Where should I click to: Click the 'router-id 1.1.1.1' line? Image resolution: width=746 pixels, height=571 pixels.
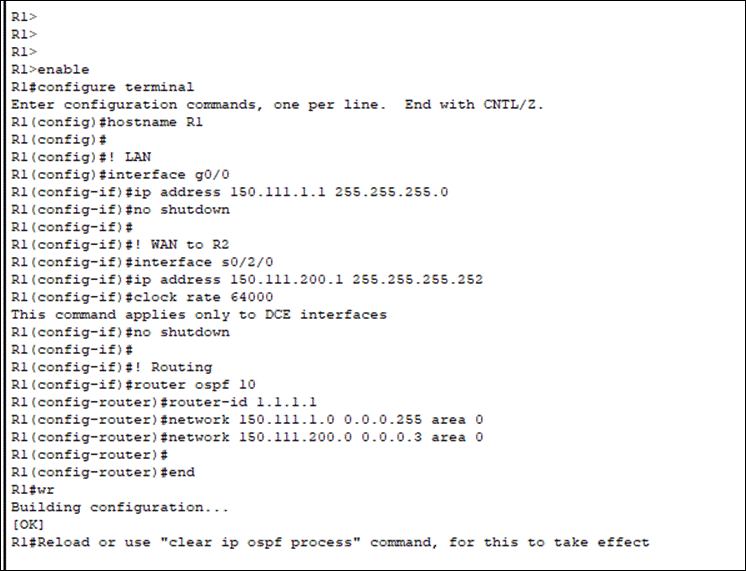[164, 402]
